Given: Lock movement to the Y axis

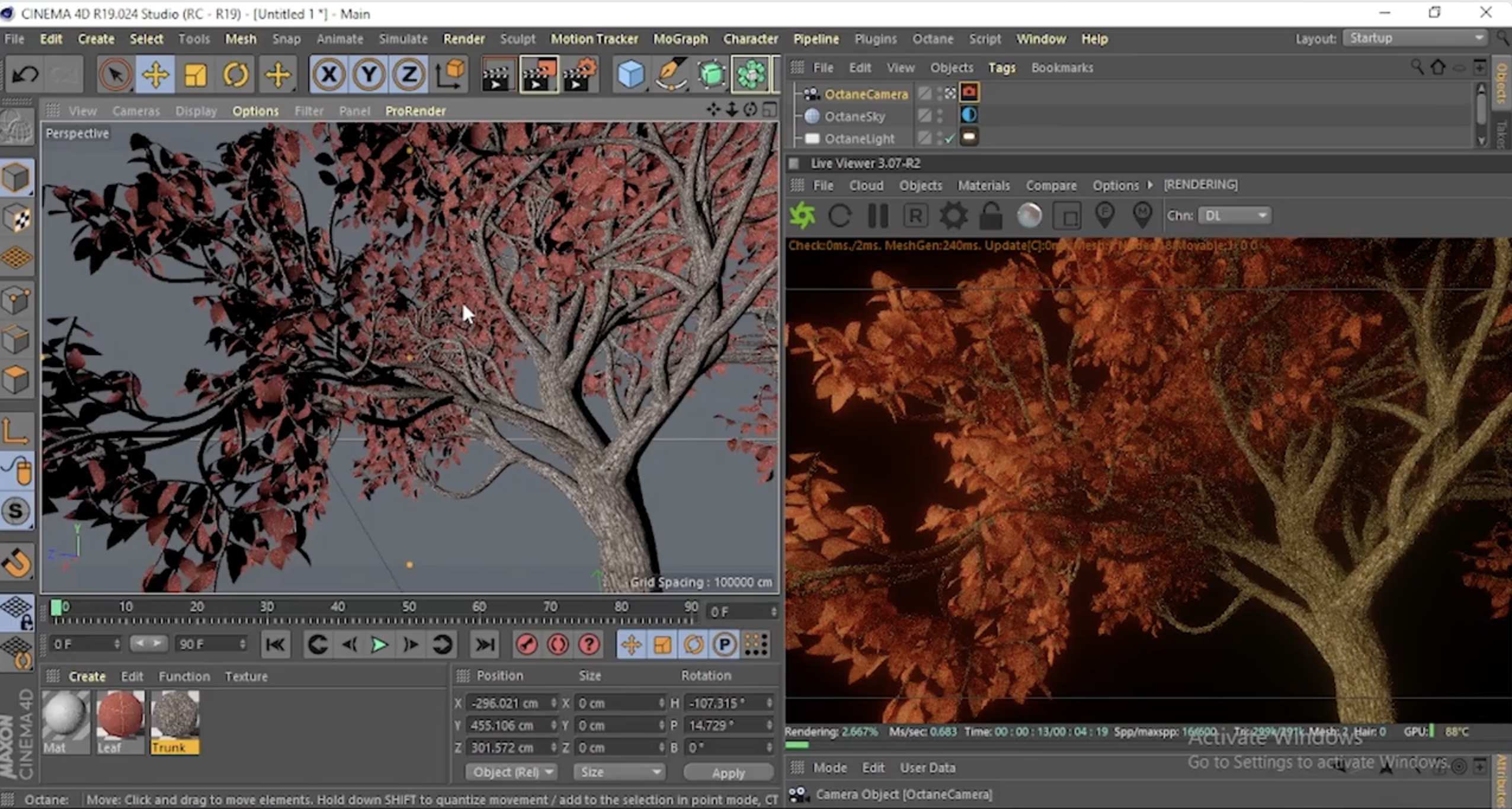Looking at the screenshot, I should [369, 73].
